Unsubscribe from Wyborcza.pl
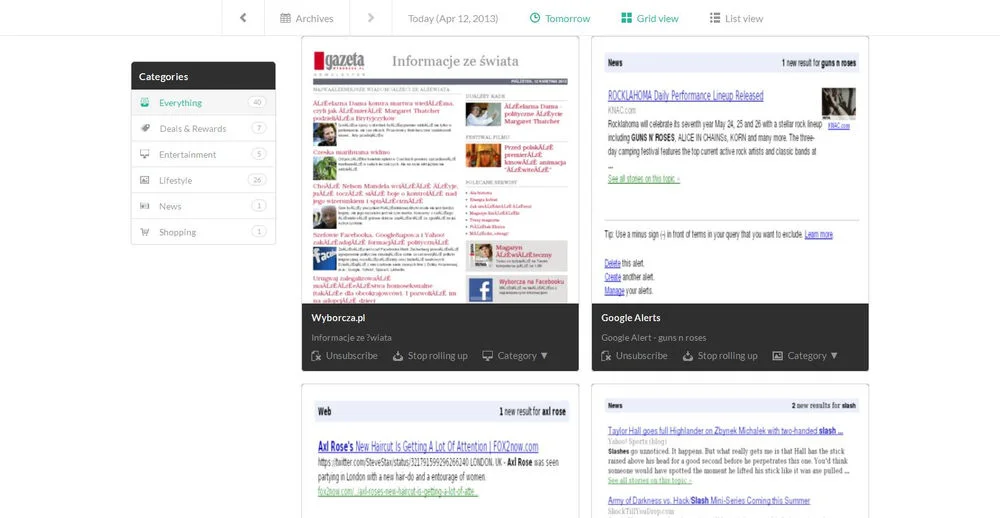Screen dimensions: 1000x518 (x=344, y=356)
